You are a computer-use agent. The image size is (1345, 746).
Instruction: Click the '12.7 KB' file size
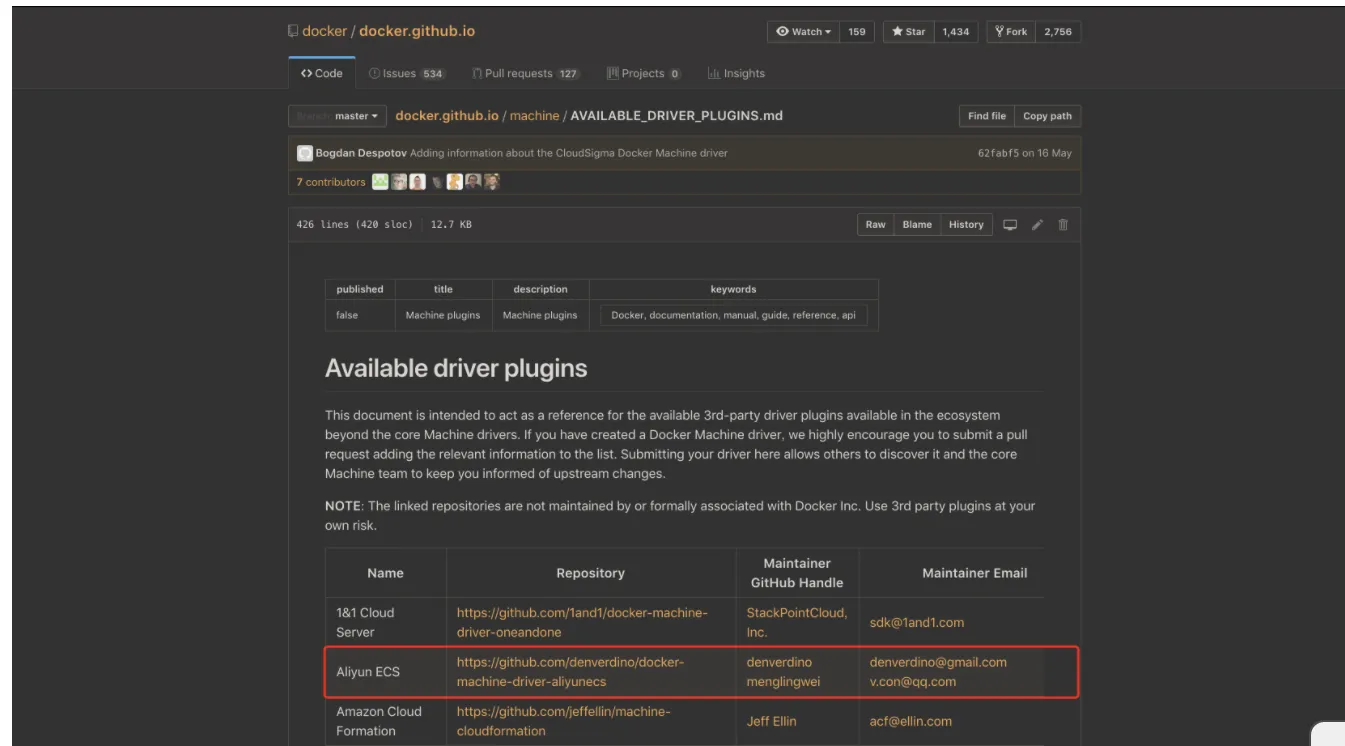click(451, 225)
